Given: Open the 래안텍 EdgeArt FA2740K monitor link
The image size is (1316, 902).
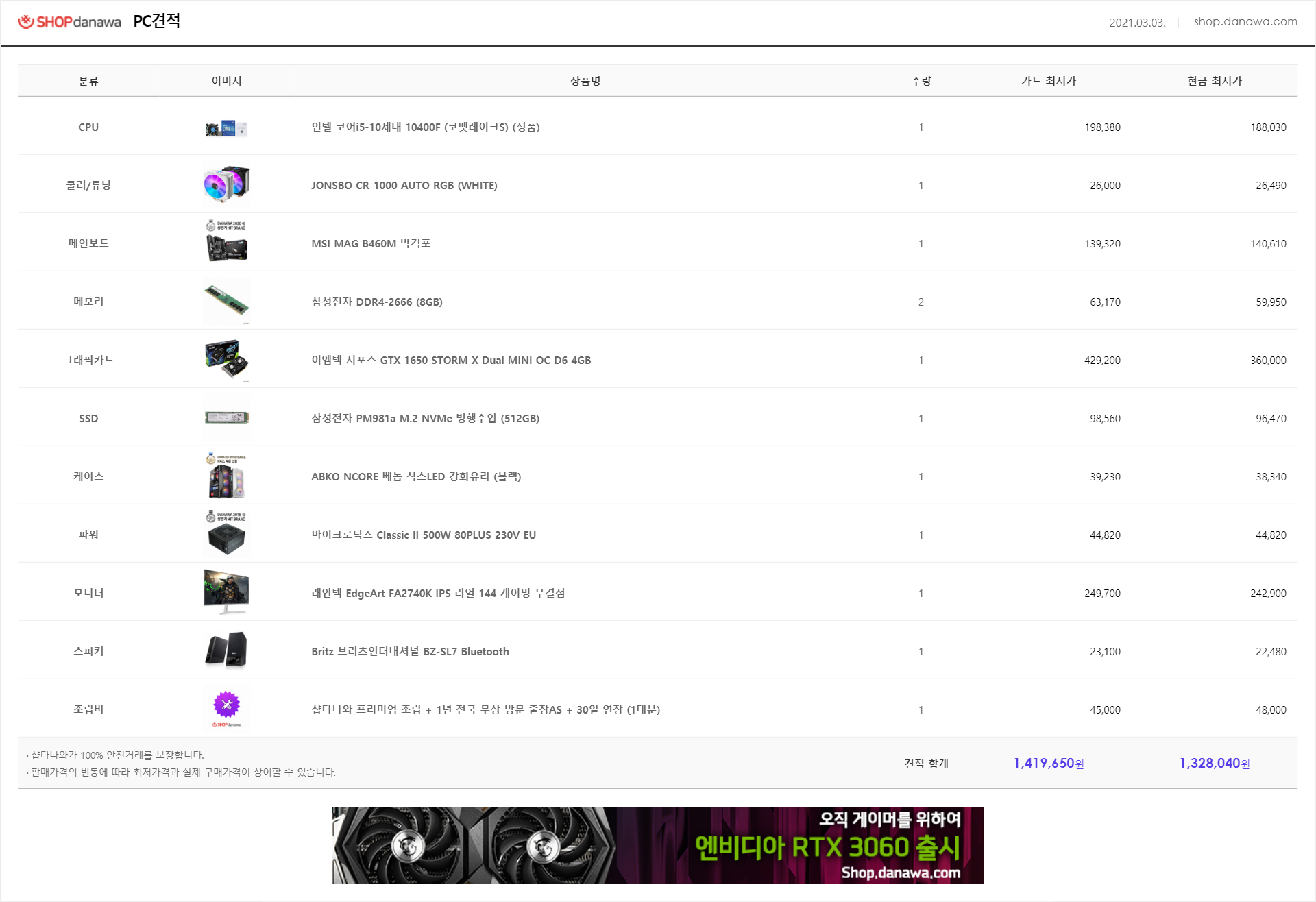Looking at the screenshot, I should click(x=438, y=594).
